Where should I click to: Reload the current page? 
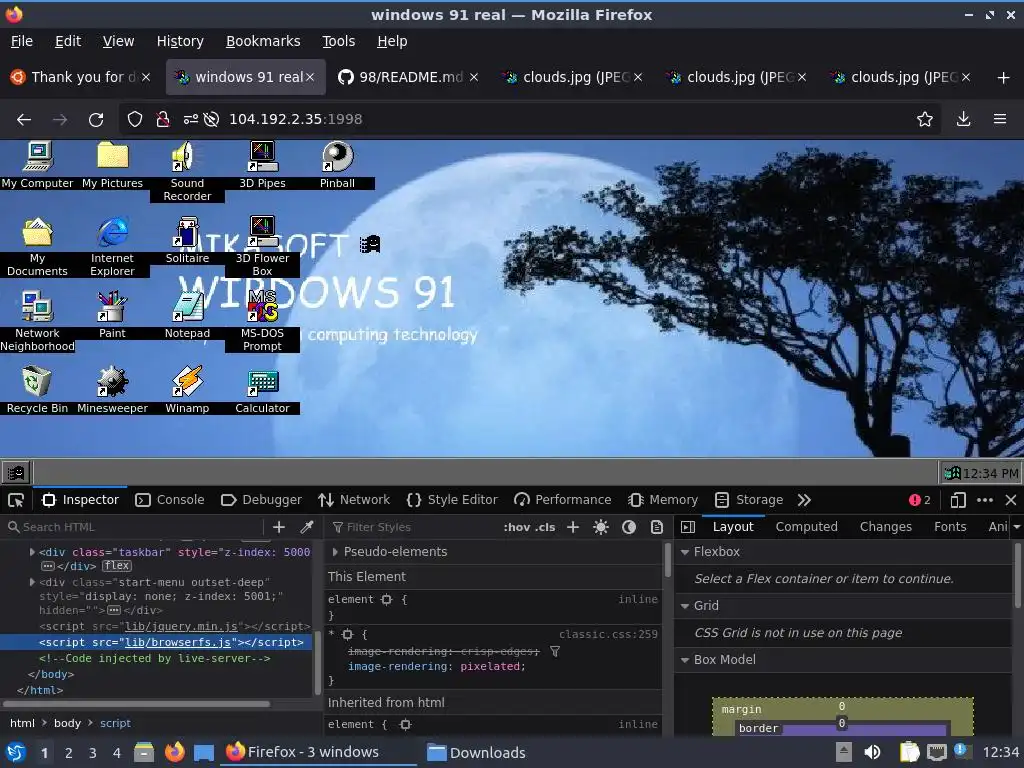[96, 119]
